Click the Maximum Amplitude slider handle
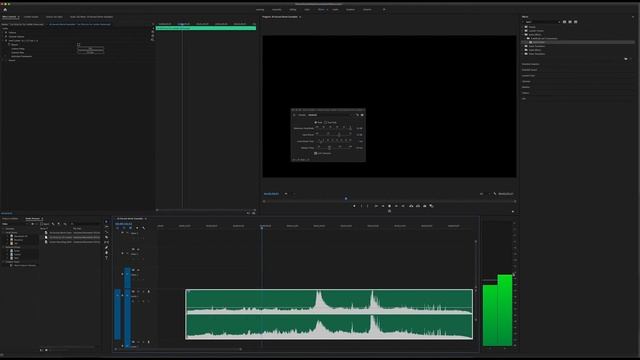The image size is (640, 360). click(350, 128)
